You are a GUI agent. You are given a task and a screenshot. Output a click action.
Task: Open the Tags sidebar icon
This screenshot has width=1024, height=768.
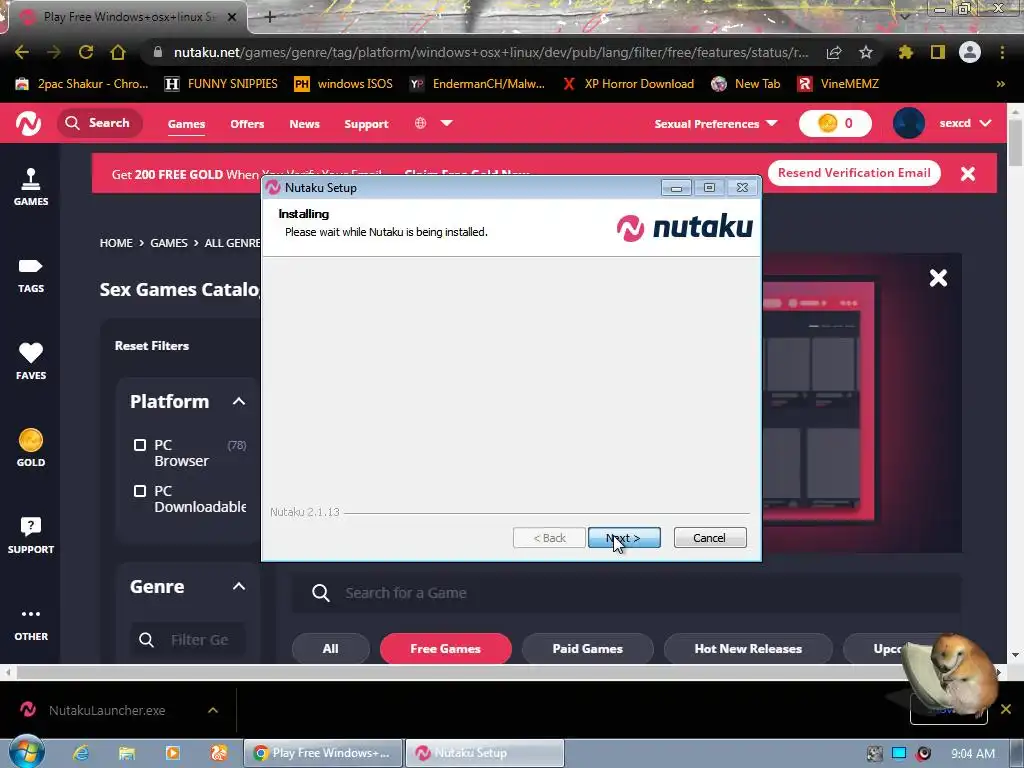[31, 276]
